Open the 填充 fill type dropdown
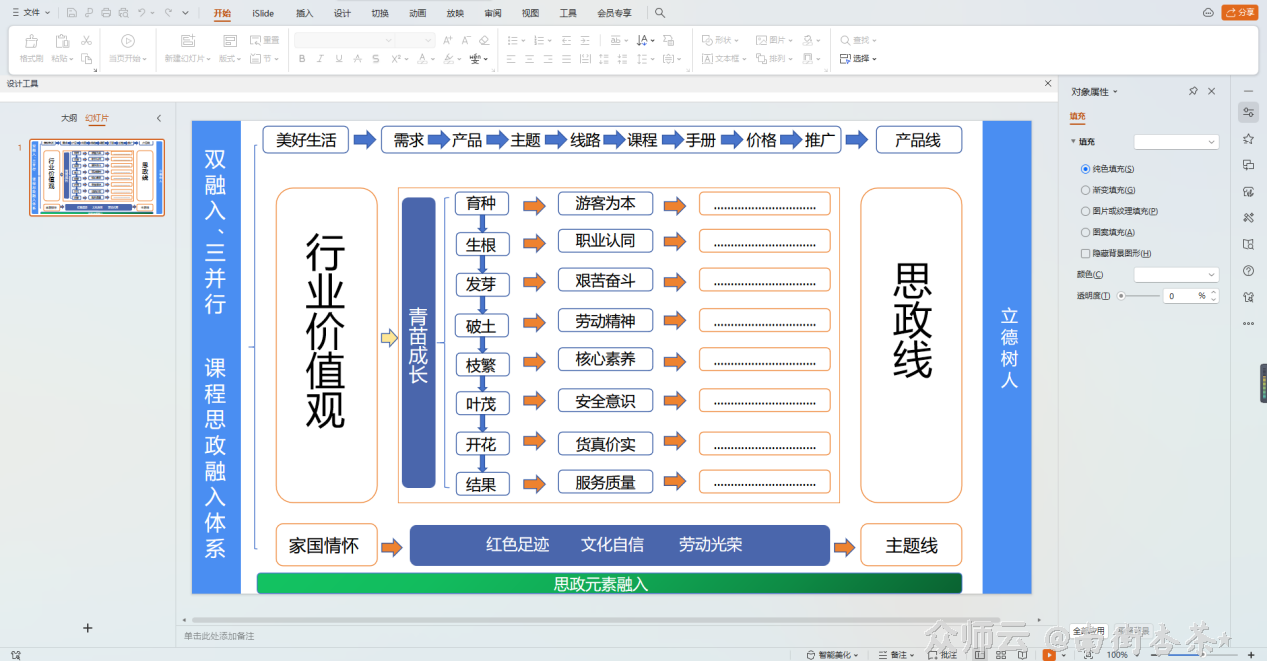 pos(1175,141)
